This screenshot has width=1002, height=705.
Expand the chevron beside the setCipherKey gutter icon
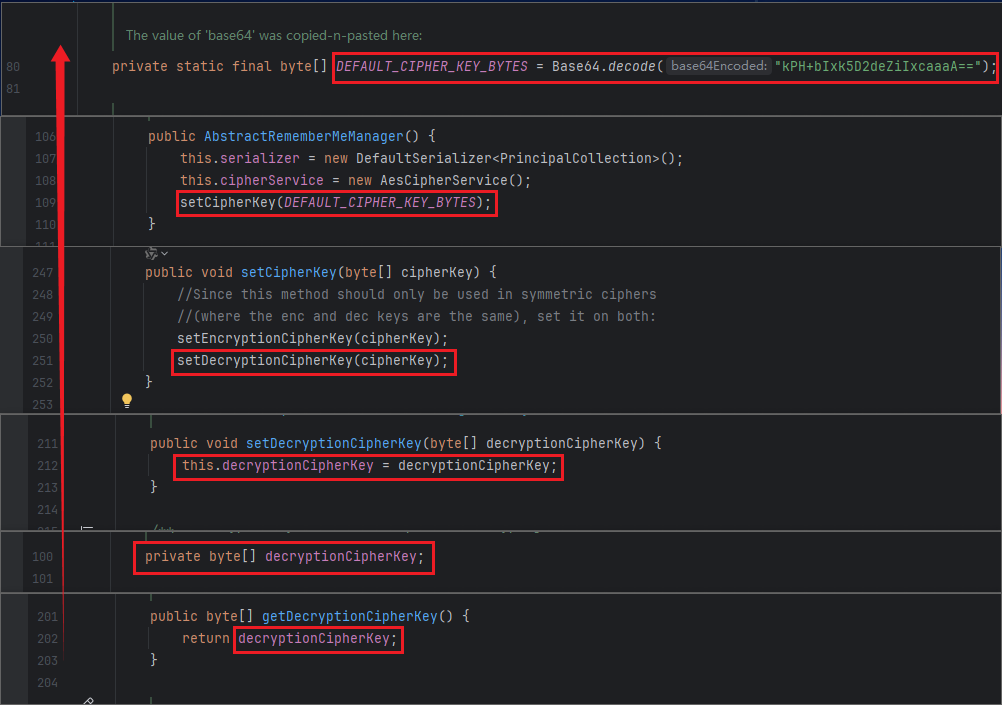coord(165,254)
